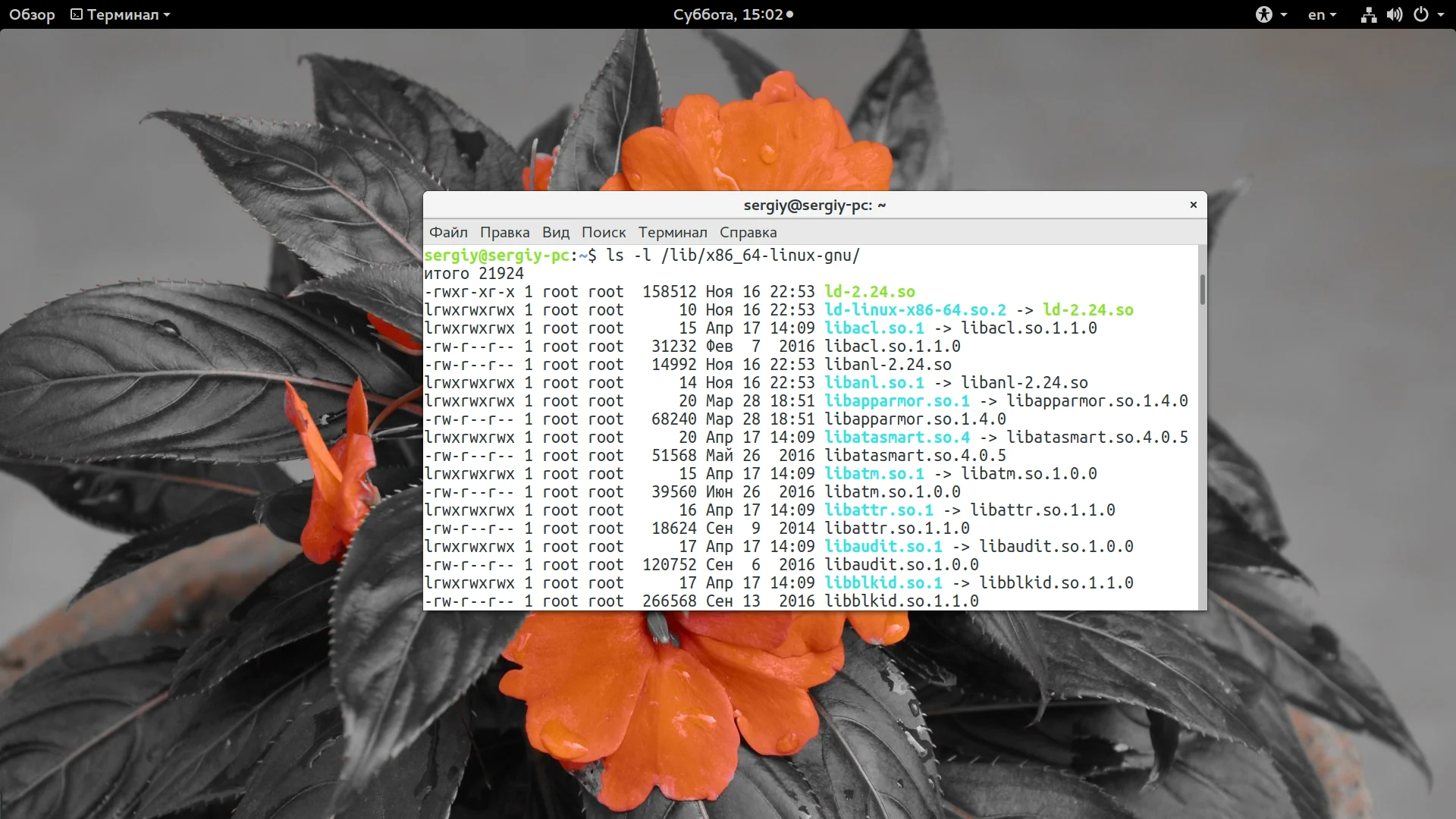Expand the Терминал application menu

(x=123, y=14)
